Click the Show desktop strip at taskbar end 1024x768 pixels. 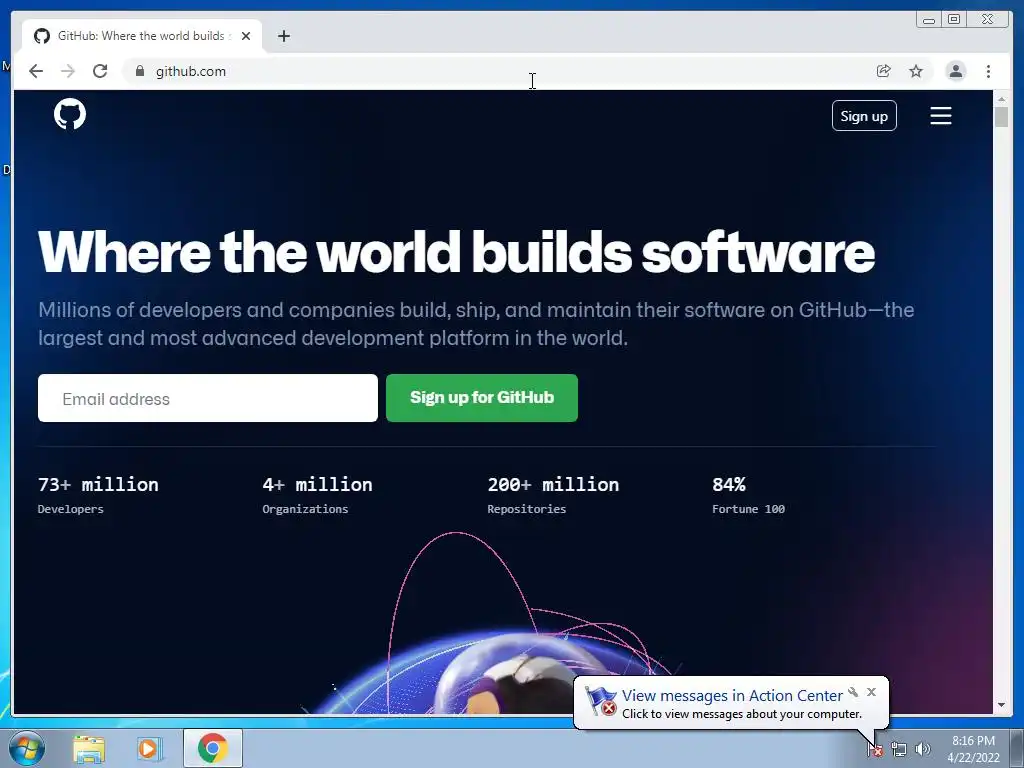1017,748
